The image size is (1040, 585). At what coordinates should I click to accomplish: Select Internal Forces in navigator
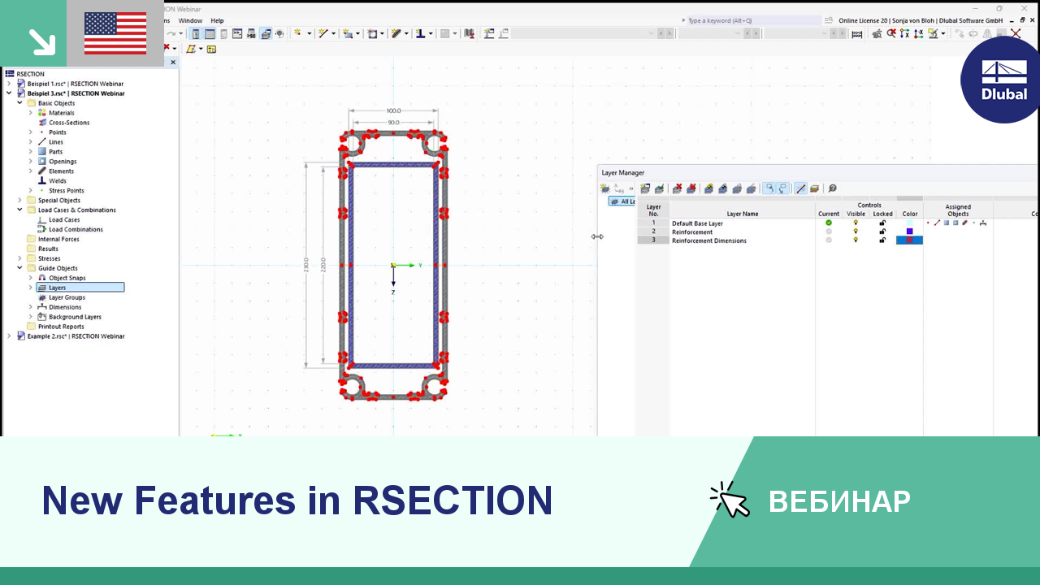(58, 239)
